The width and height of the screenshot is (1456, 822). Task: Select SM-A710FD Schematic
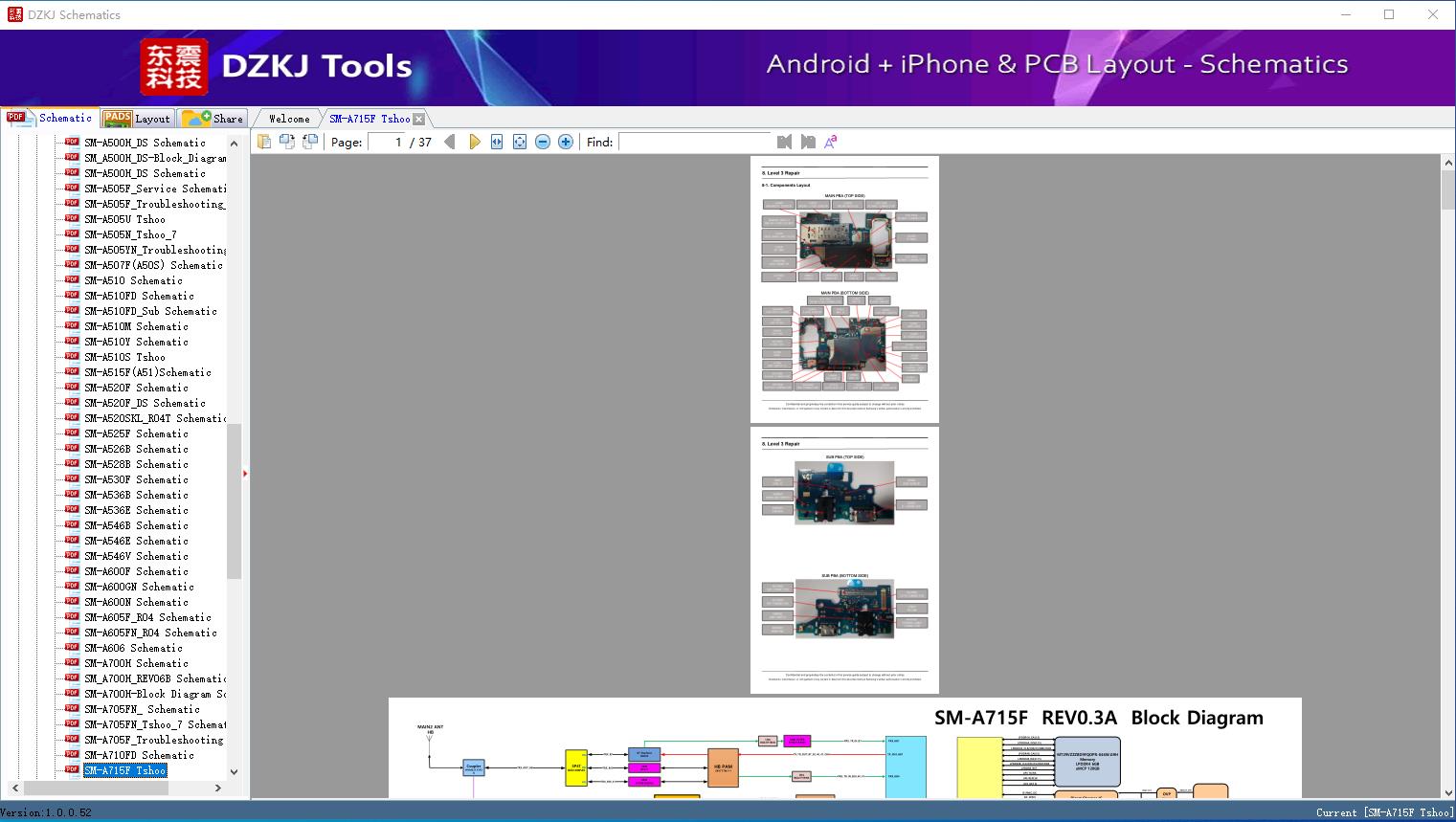tap(139, 755)
